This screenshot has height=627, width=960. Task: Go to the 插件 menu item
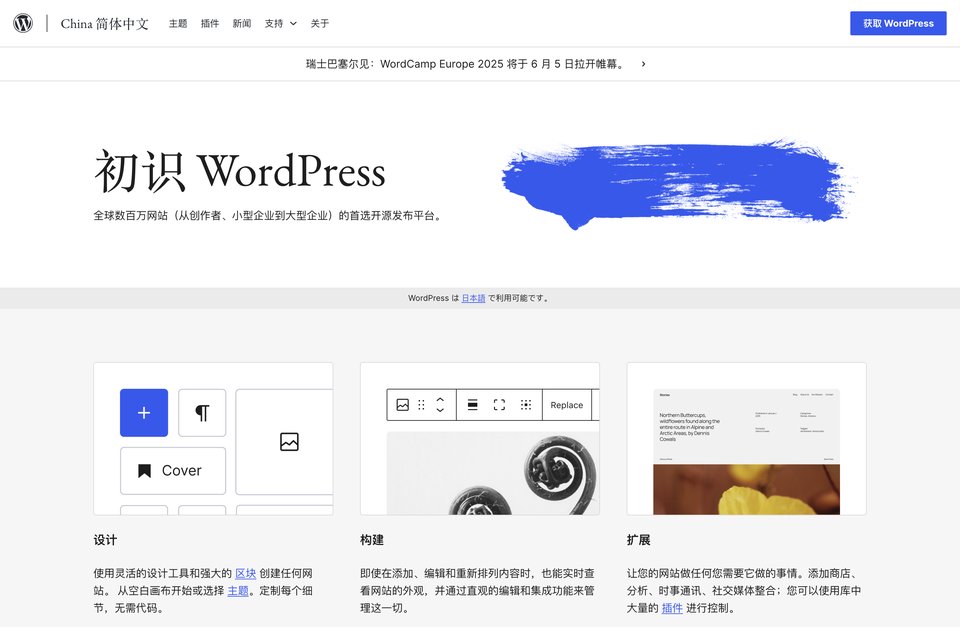point(210,23)
